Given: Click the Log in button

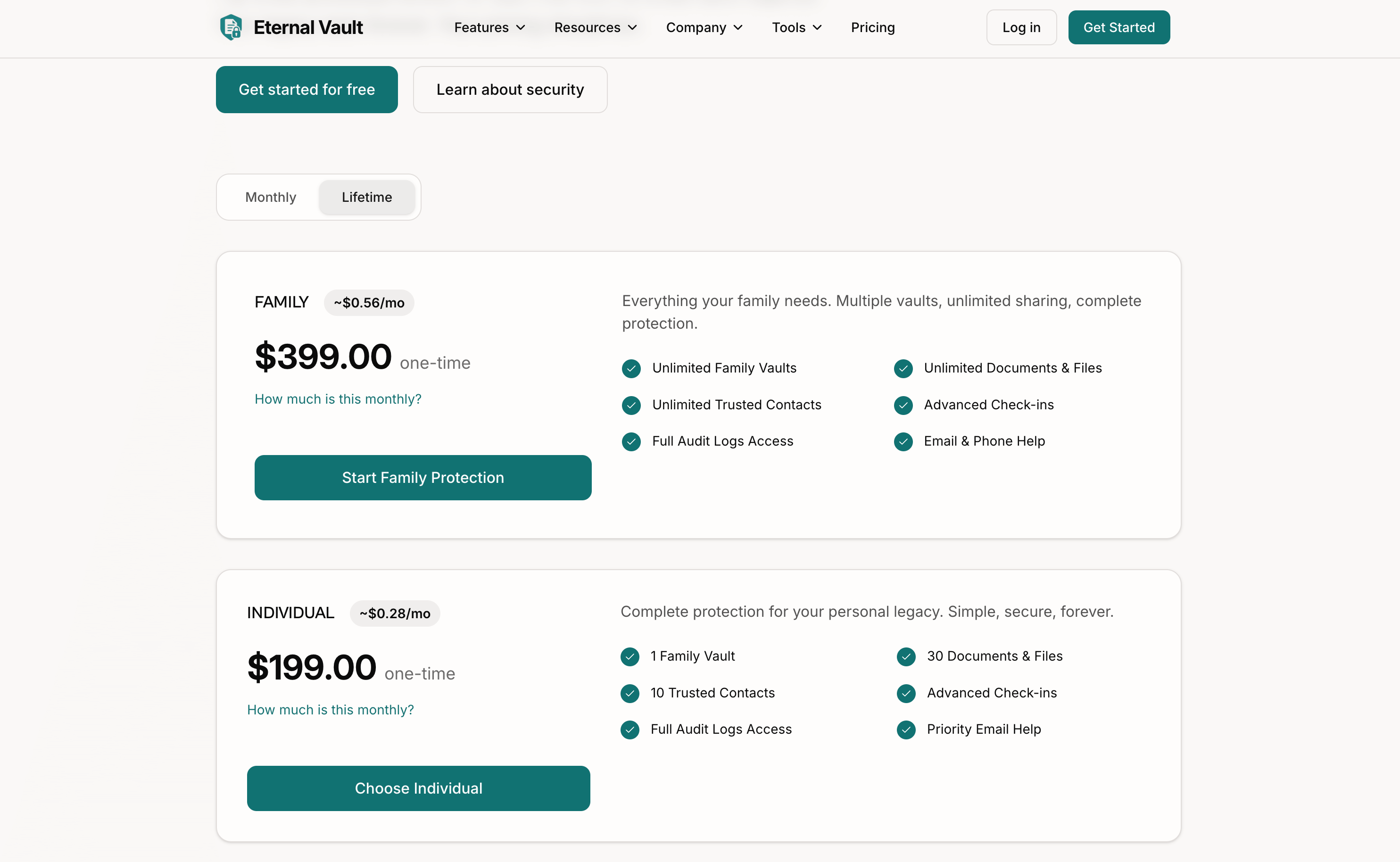Looking at the screenshot, I should tap(1021, 27).
